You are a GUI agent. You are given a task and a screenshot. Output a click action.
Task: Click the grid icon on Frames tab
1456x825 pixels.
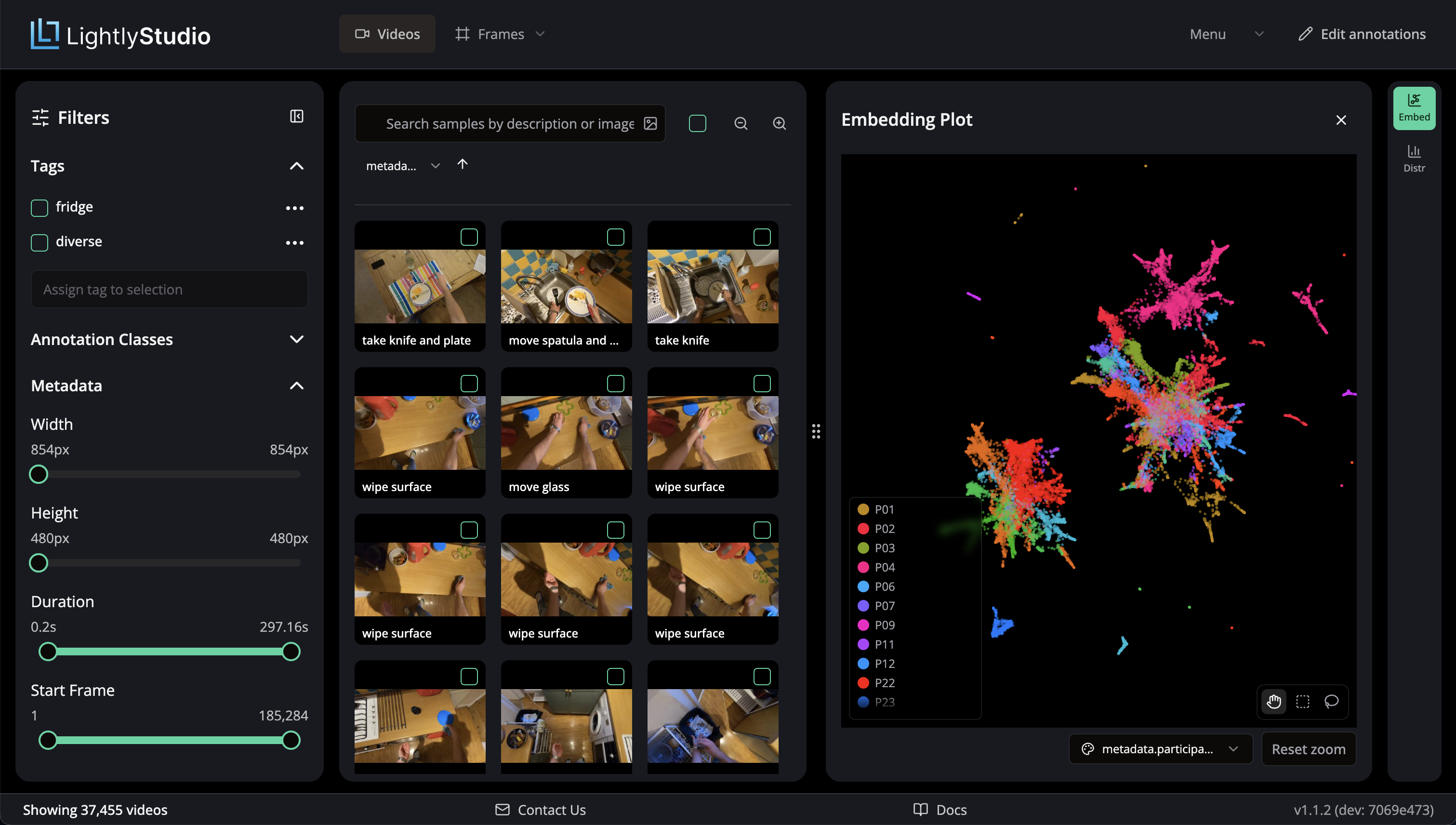coord(463,34)
